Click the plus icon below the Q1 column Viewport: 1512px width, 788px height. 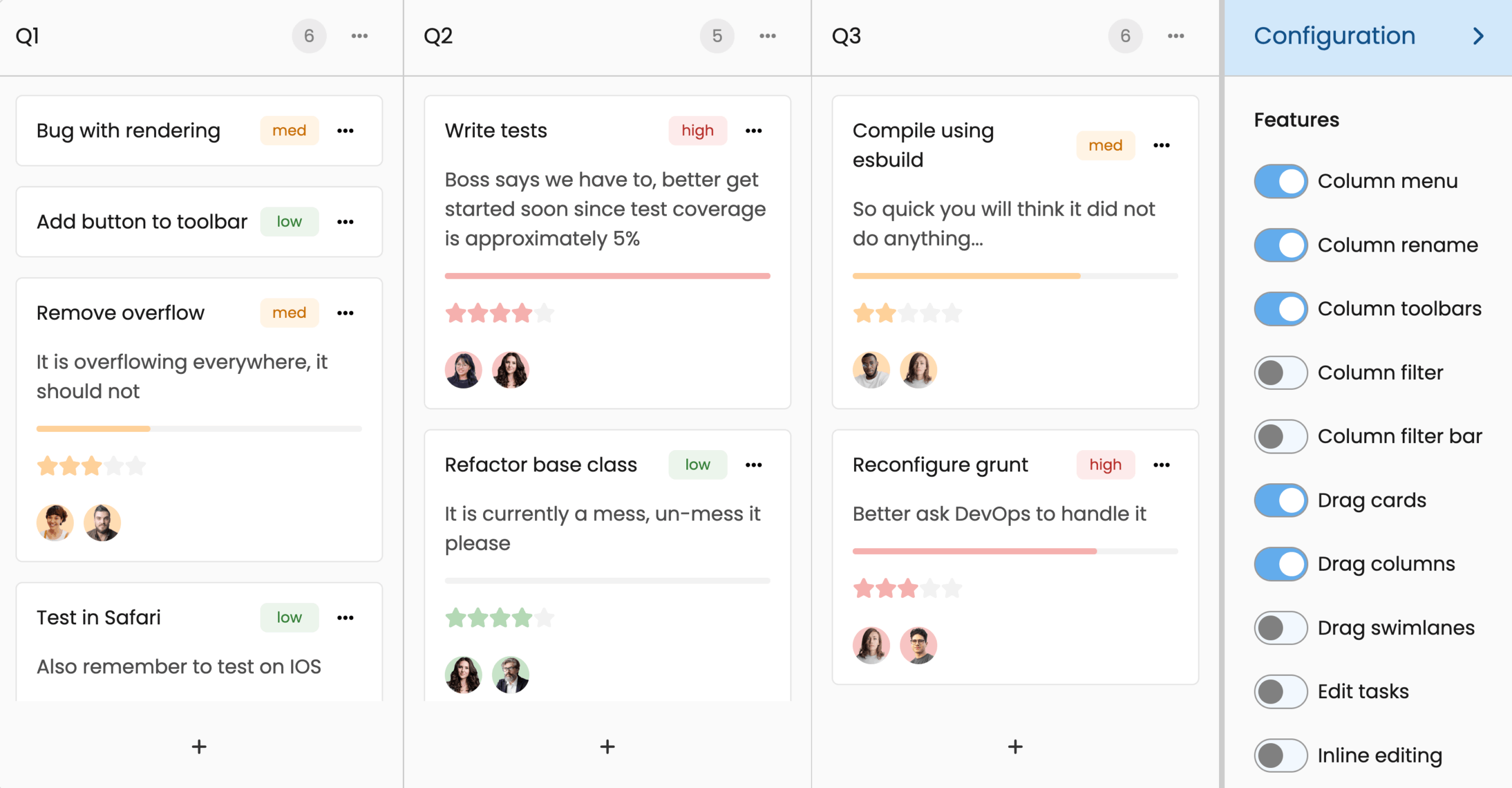(x=198, y=746)
